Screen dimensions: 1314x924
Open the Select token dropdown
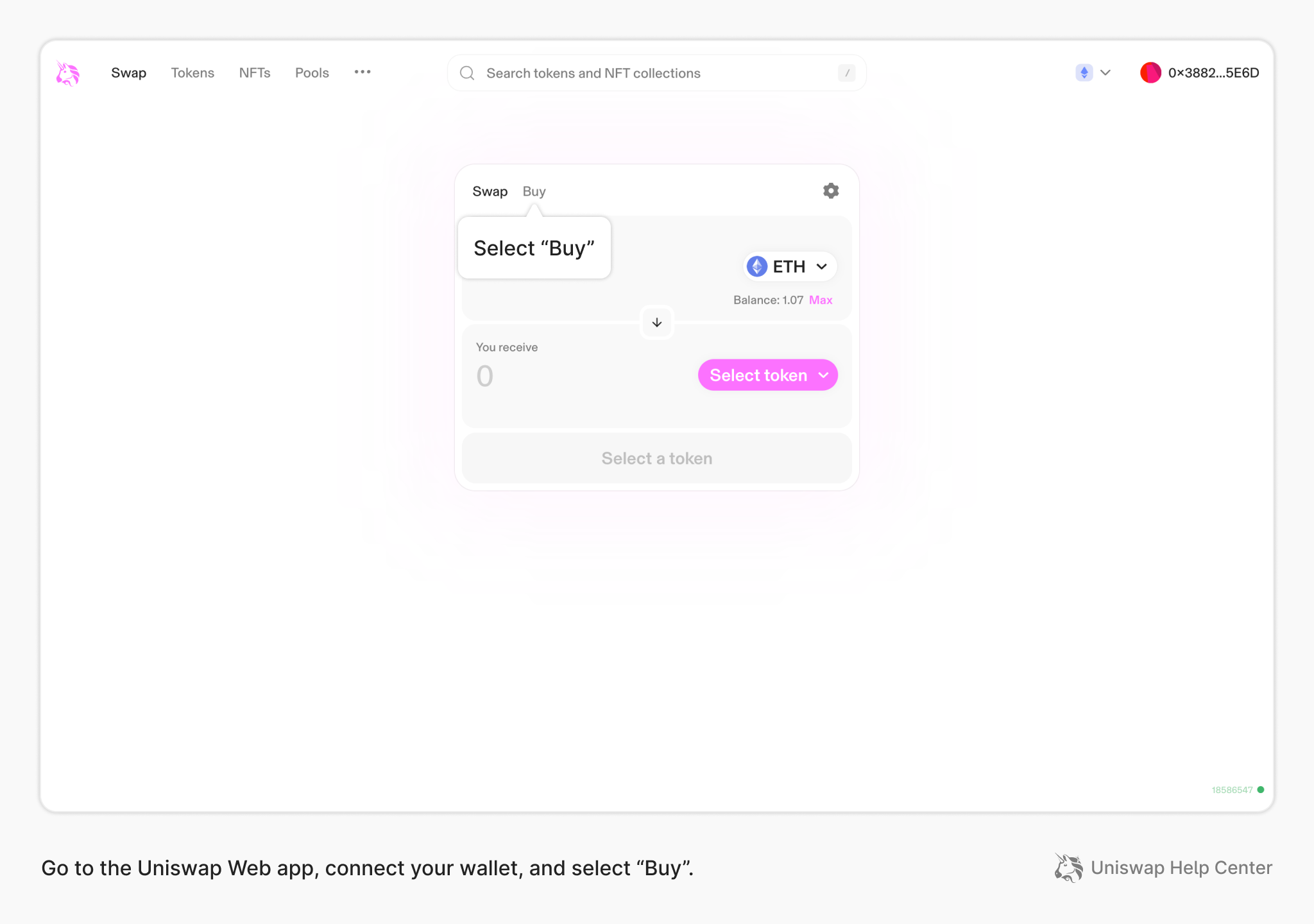click(x=767, y=375)
